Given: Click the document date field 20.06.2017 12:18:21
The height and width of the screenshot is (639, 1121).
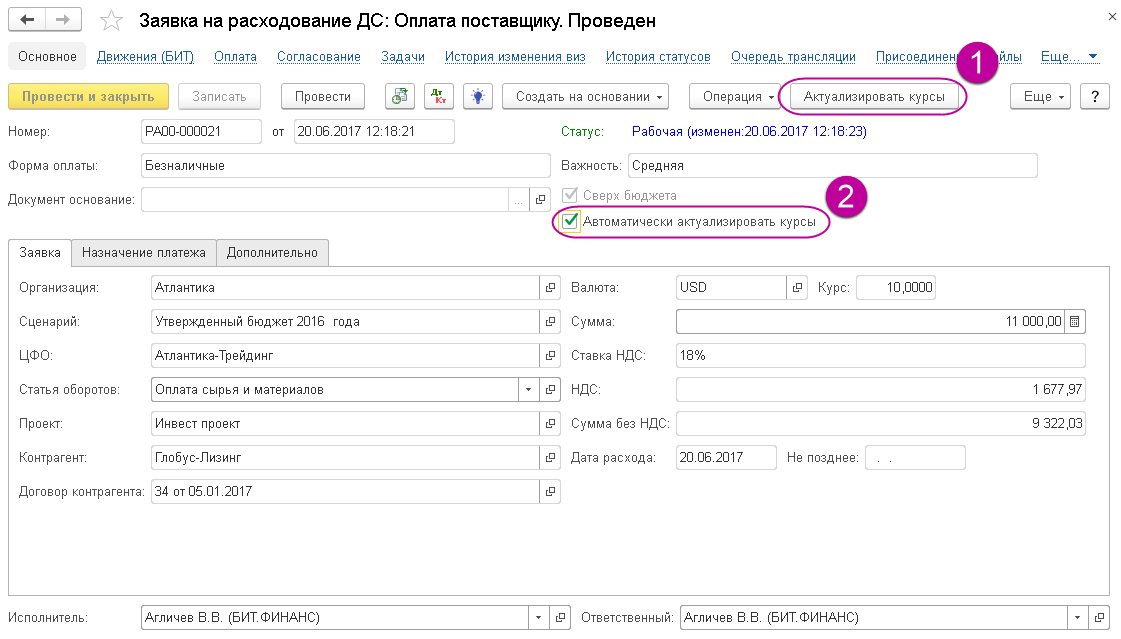Looking at the screenshot, I should click(x=374, y=132).
